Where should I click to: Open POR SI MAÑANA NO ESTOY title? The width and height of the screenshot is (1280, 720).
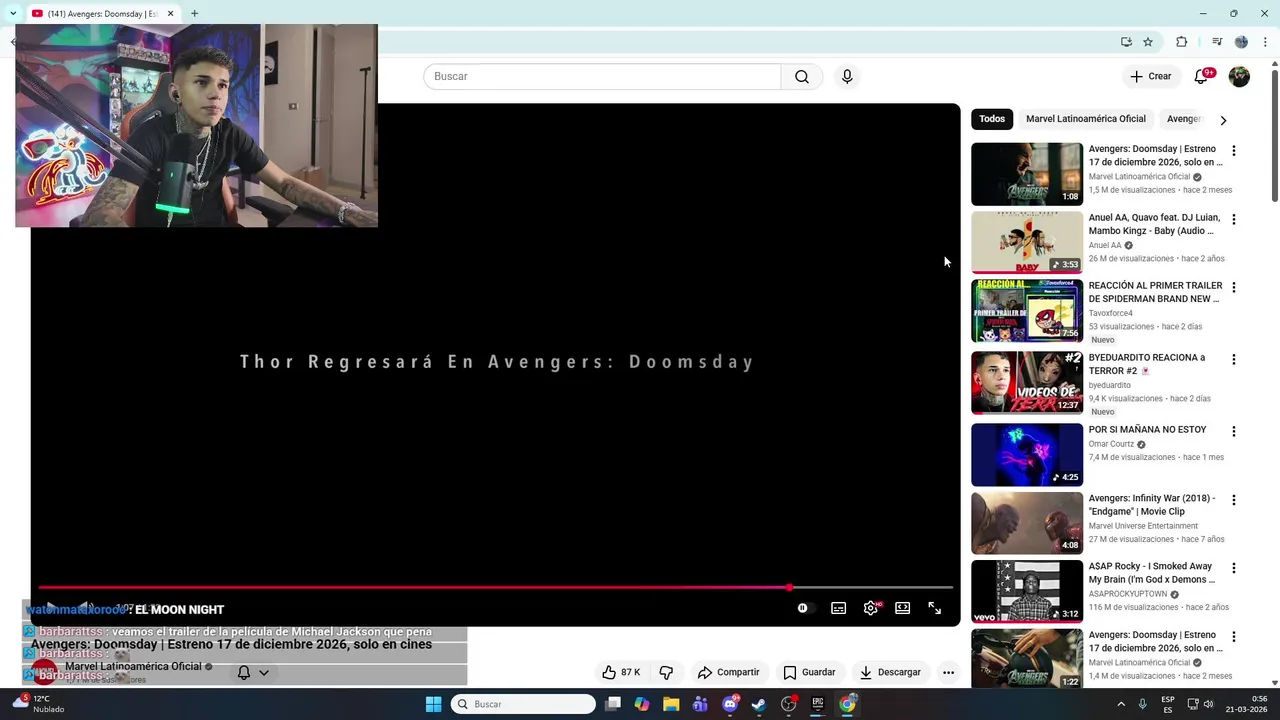pyautogui.click(x=1147, y=430)
